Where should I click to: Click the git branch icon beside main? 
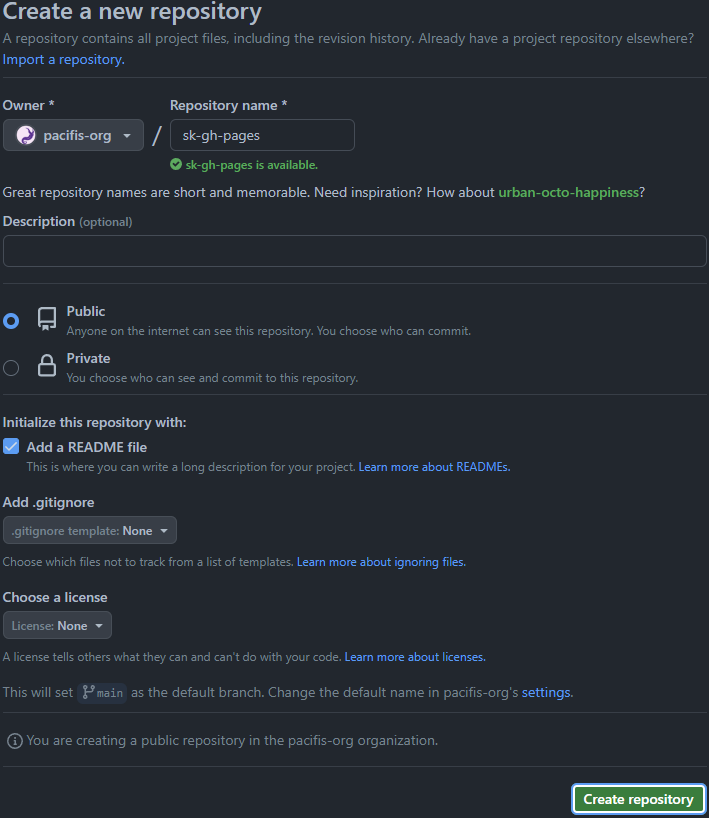tap(88, 692)
